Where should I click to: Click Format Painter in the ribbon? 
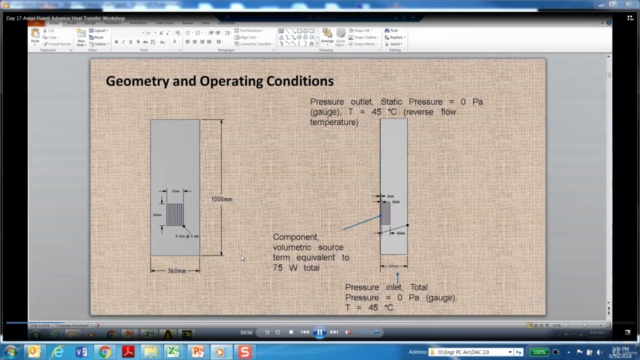tap(57, 44)
